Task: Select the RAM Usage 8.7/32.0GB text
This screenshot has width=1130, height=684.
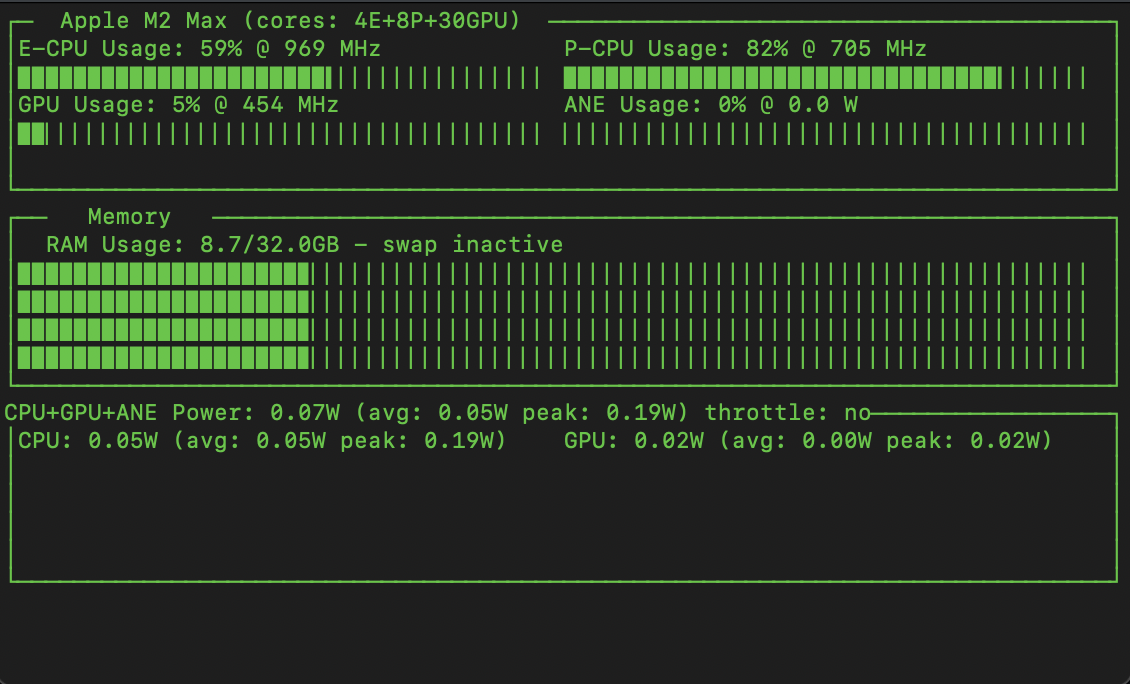Action: pos(304,245)
